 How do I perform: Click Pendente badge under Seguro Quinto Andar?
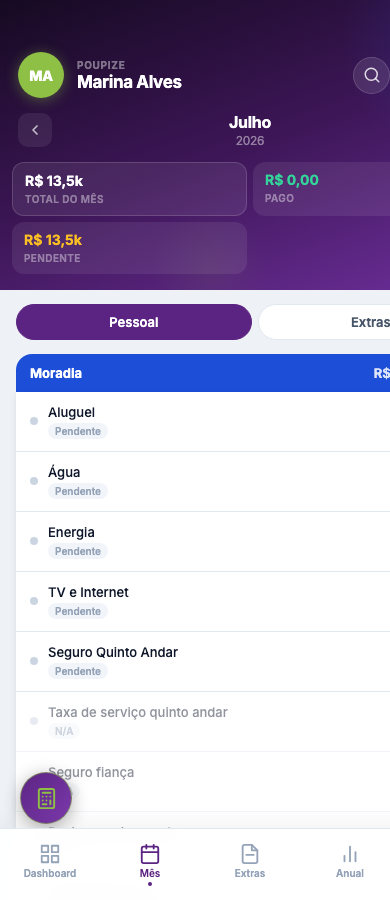(x=78, y=671)
